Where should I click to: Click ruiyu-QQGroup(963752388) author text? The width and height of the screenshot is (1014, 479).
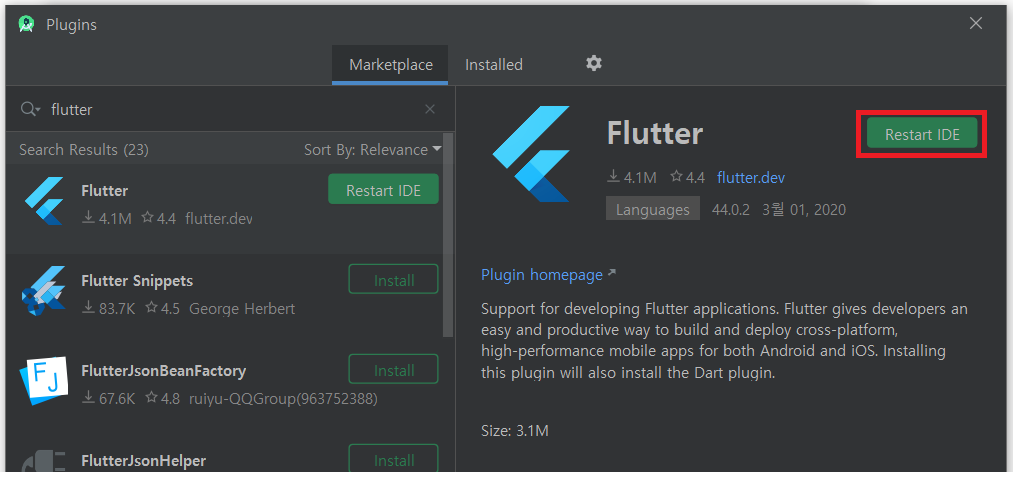[x=283, y=399]
